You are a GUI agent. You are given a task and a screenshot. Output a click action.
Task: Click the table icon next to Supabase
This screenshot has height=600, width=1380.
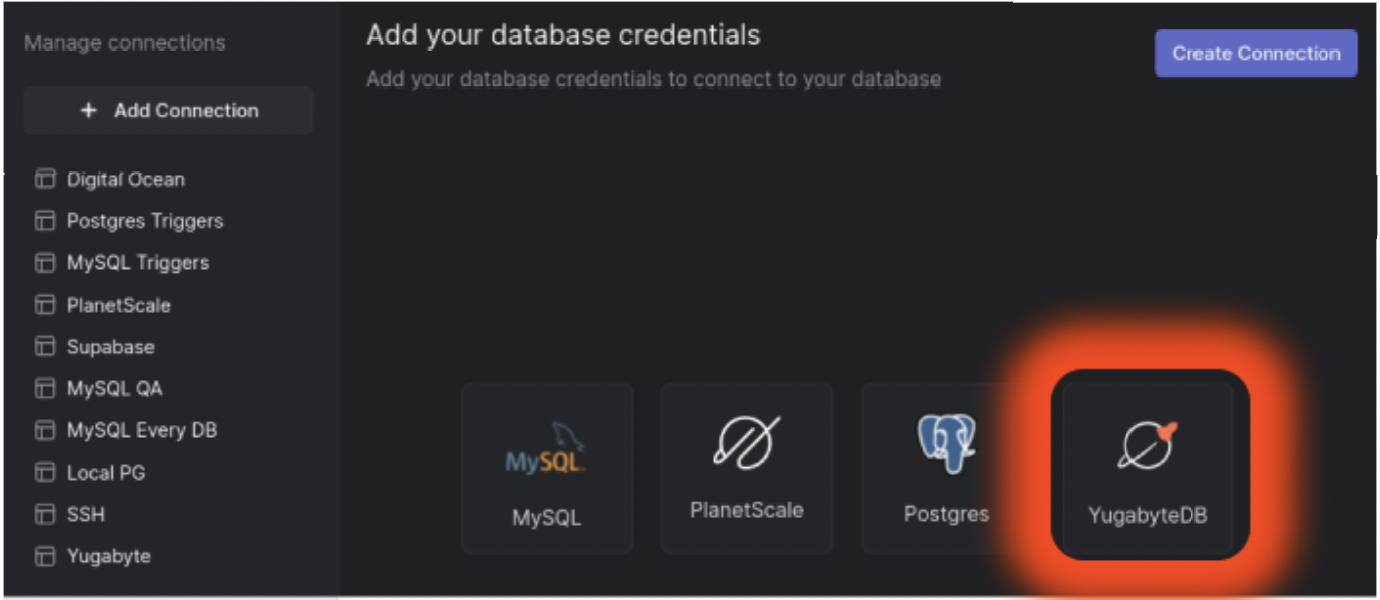(45, 347)
